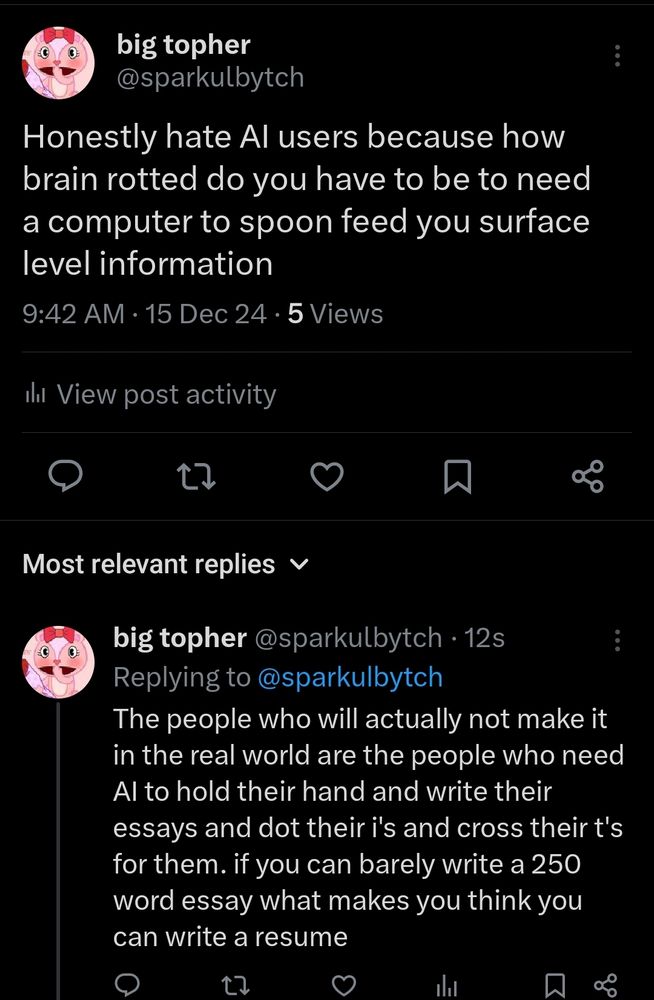Share the main post
Image resolution: width=654 pixels, height=1000 pixels.
(588, 478)
